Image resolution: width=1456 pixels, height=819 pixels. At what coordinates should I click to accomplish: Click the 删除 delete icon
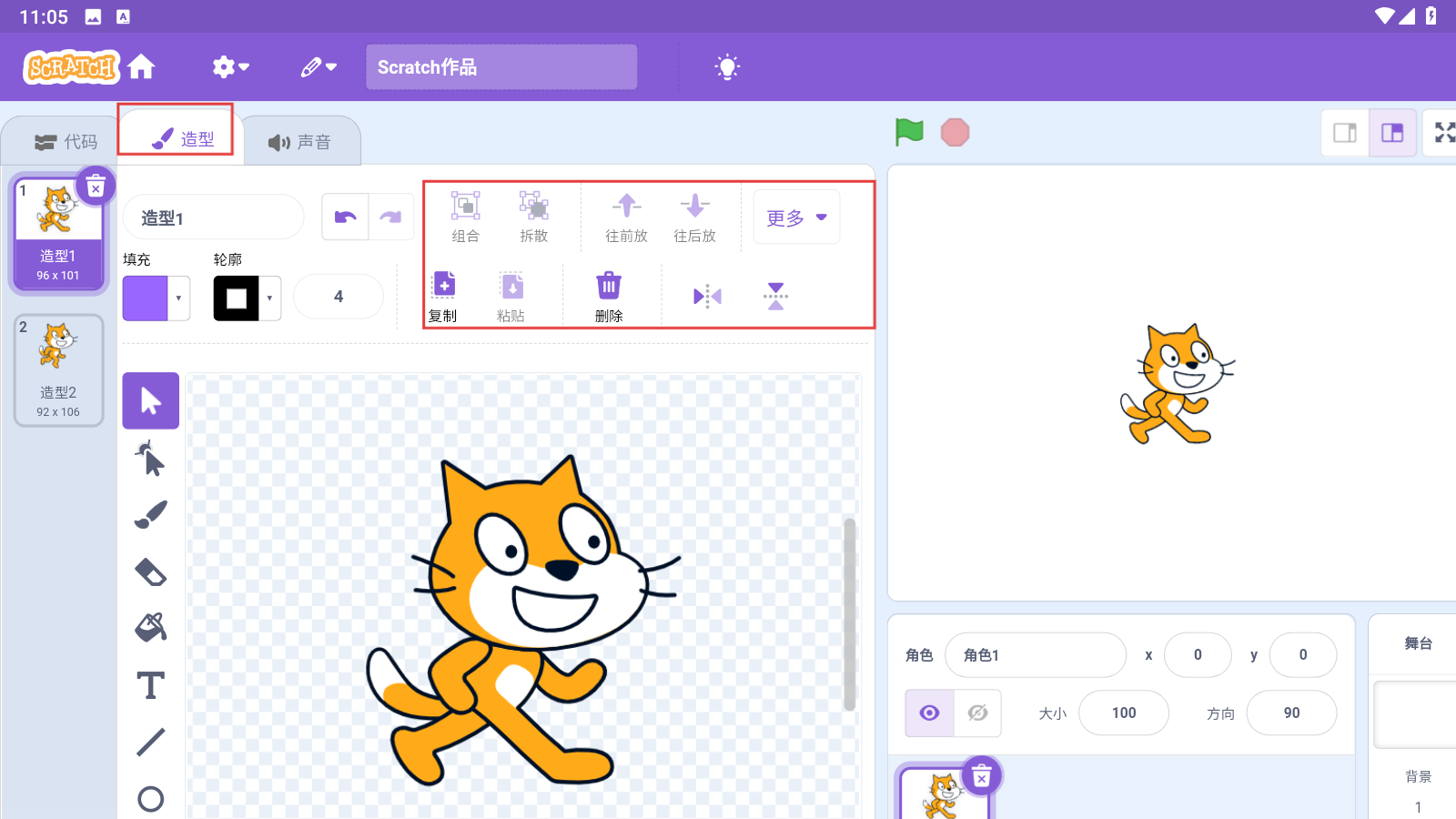(x=609, y=297)
